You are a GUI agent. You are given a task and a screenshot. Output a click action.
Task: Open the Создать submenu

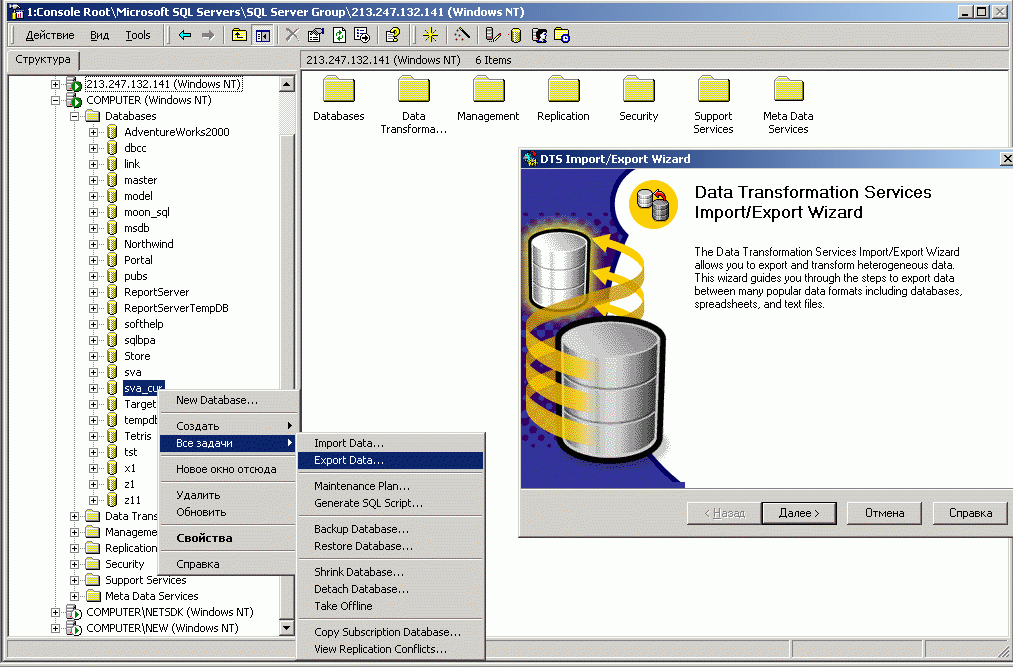coord(229,426)
